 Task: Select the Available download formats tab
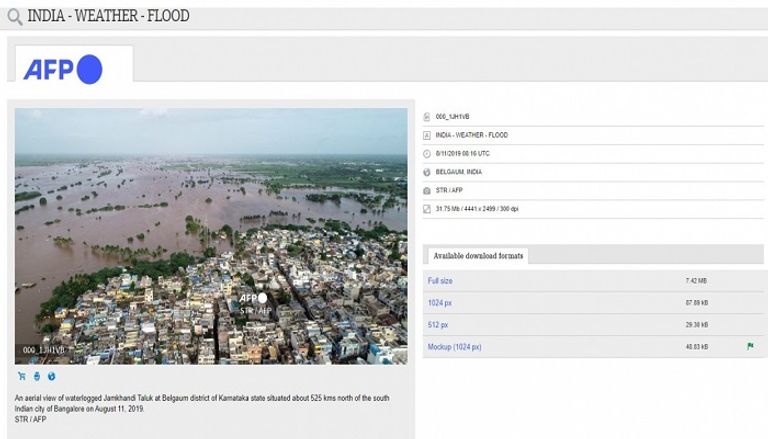pos(478,256)
